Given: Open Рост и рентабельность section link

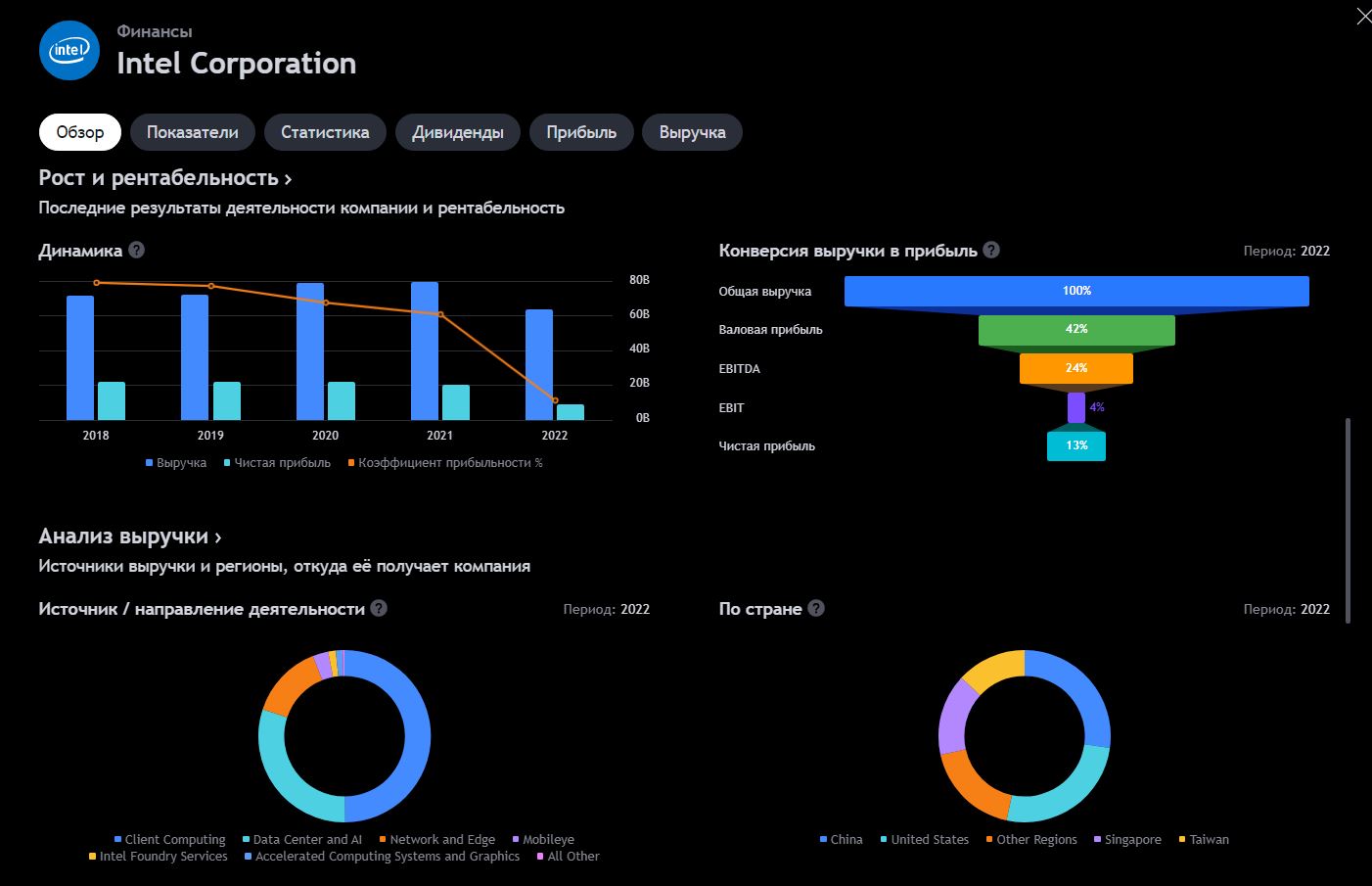Looking at the screenshot, I should point(165,178).
